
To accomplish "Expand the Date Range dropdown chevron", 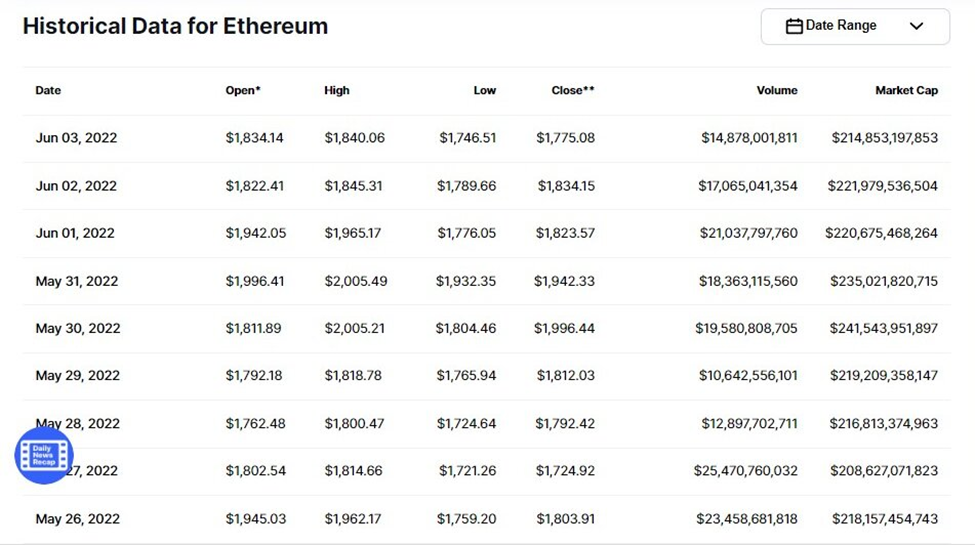I will (x=916, y=26).
